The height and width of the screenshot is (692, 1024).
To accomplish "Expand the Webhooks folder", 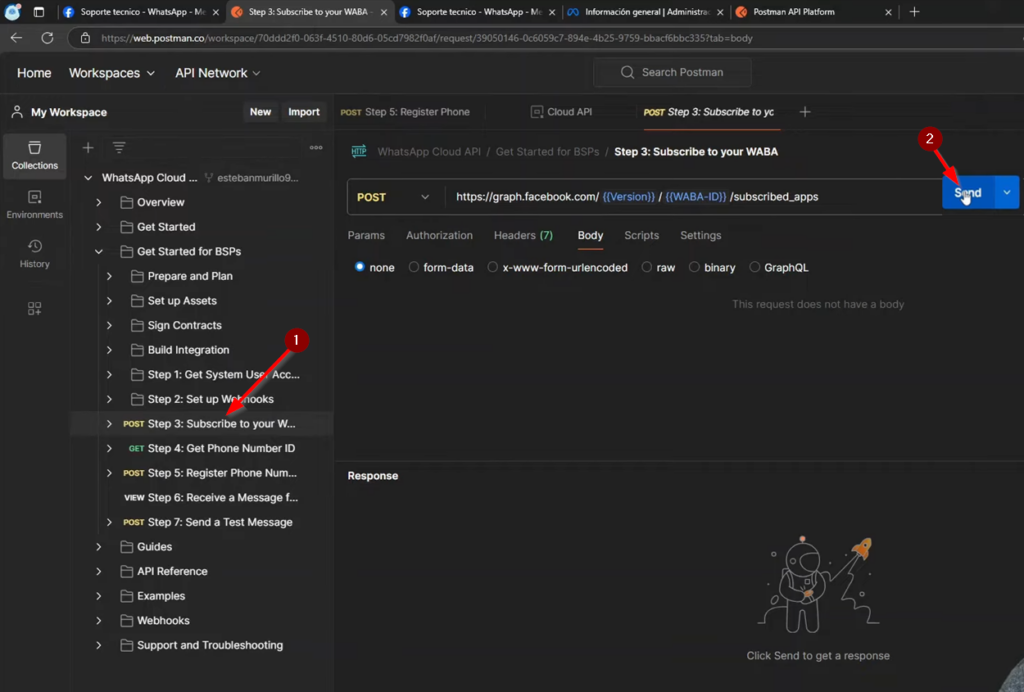I will pos(99,621).
